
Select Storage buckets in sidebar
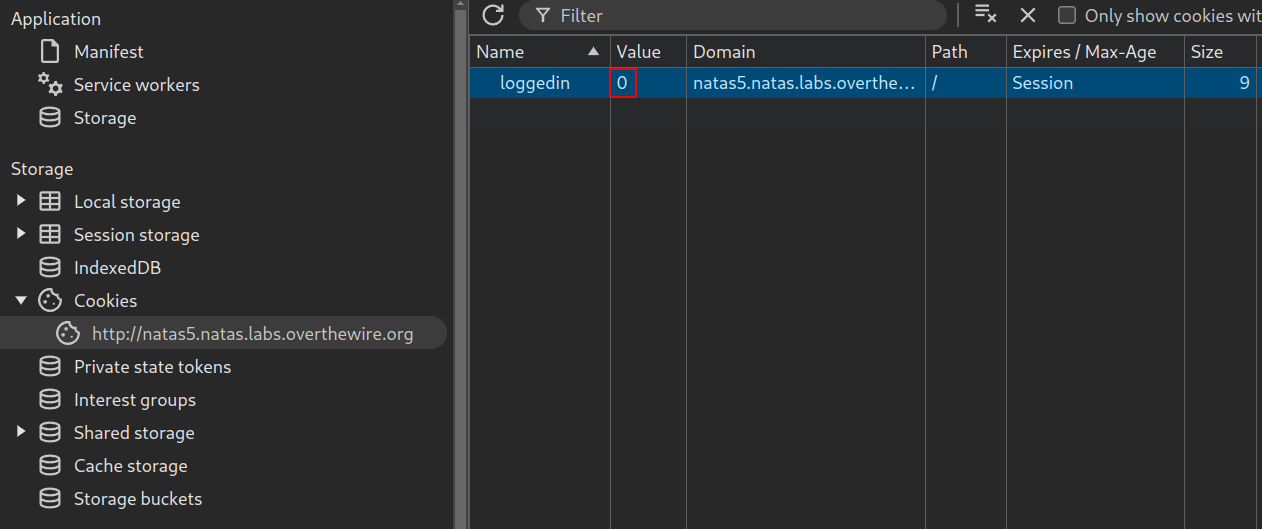pyautogui.click(x=138, y=499)
